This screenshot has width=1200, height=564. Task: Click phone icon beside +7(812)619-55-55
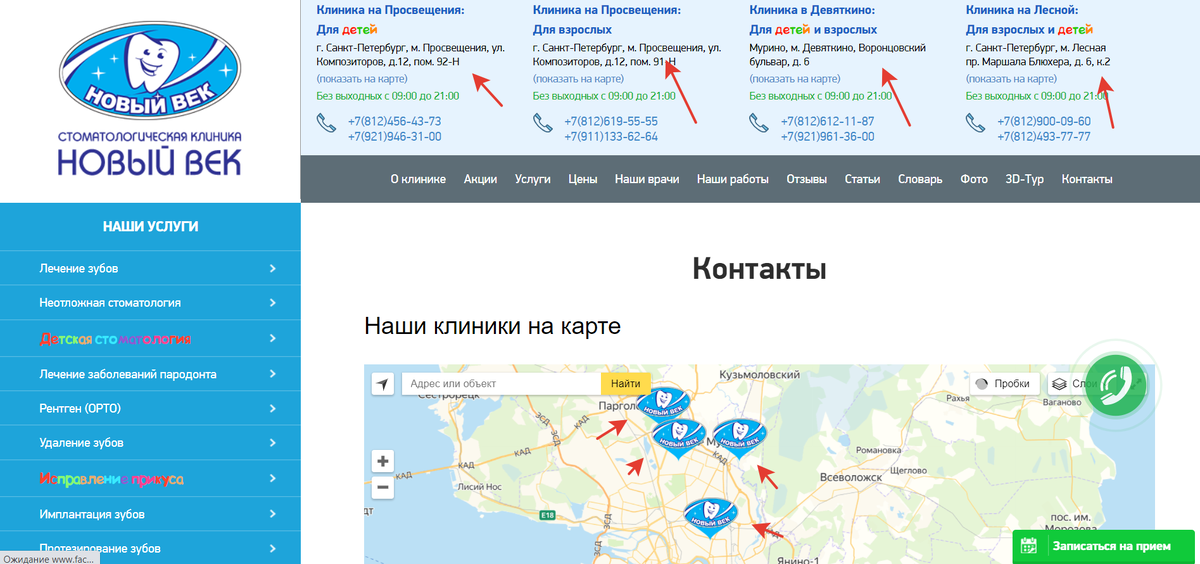point(542,123)
